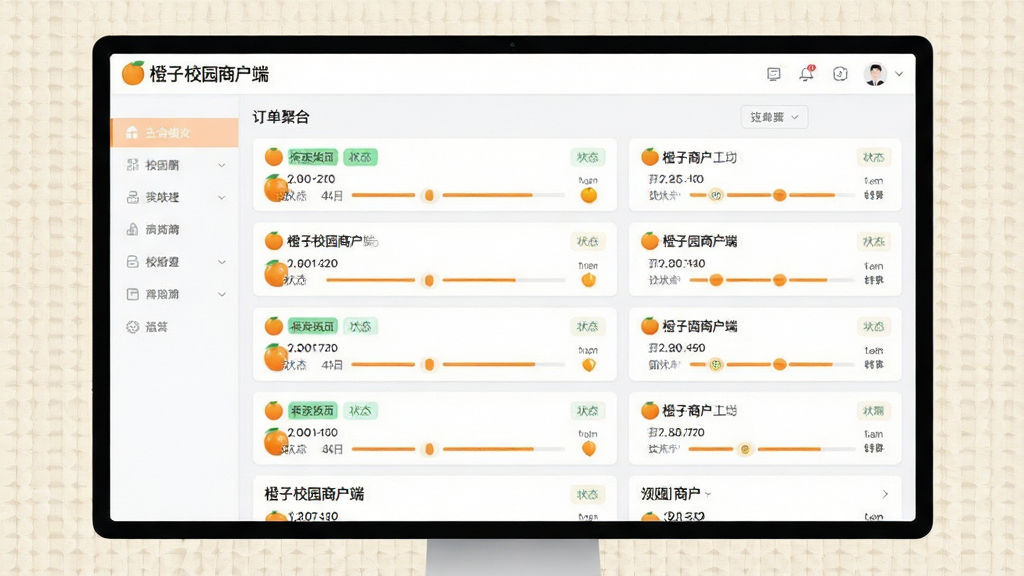This screenshot has width=1024, height=576.
Task: Click the 橙子园商户端 card title
Action: (699, 241)
